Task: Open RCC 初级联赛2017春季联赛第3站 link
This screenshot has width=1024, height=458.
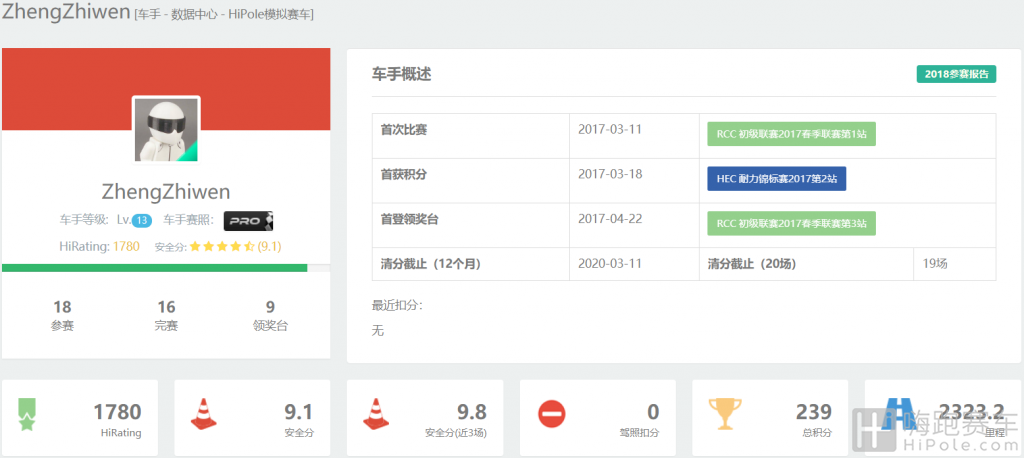Action: coord(792,223)
